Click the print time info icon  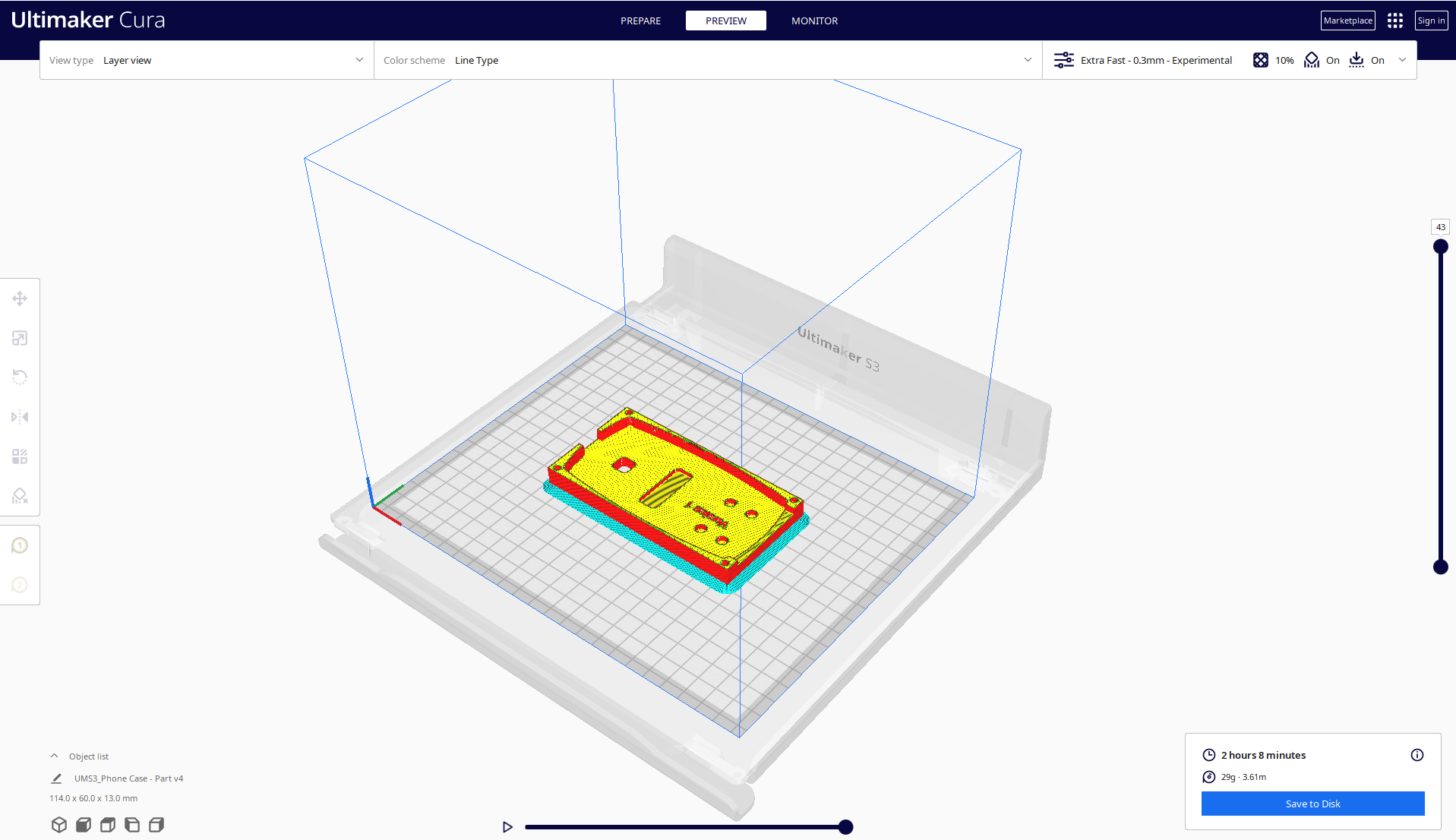tap(1417, 755)
